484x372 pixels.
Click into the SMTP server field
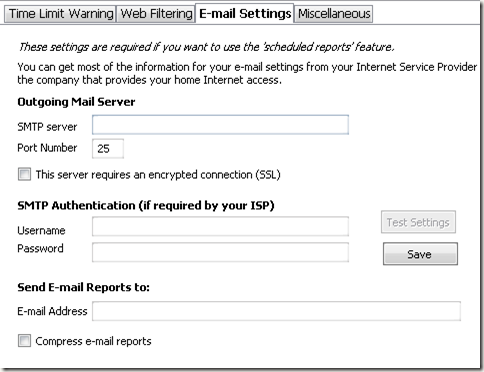click(x=220, y=125)
